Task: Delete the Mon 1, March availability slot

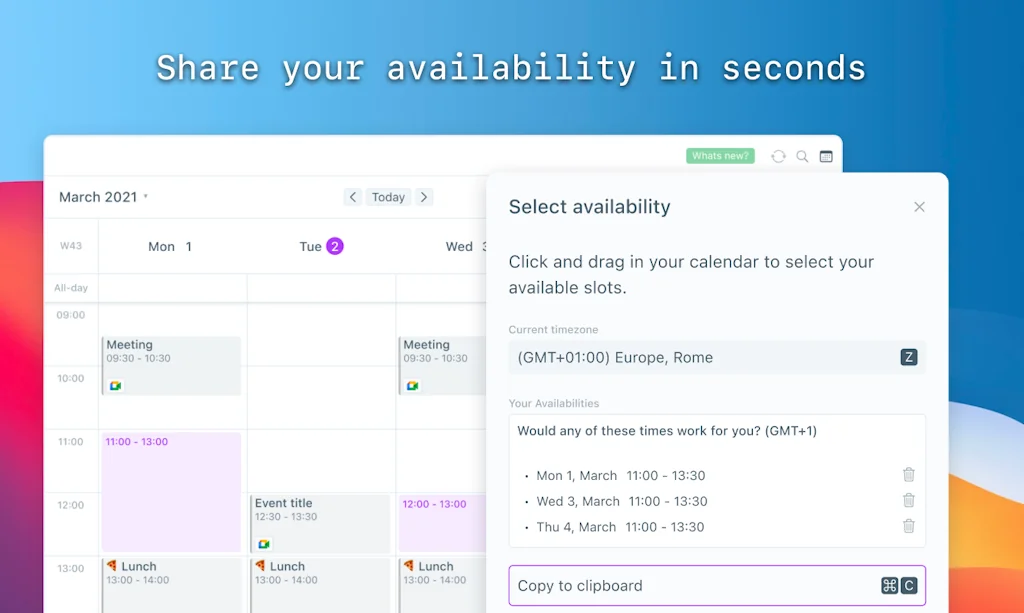Action: point(908,475)
